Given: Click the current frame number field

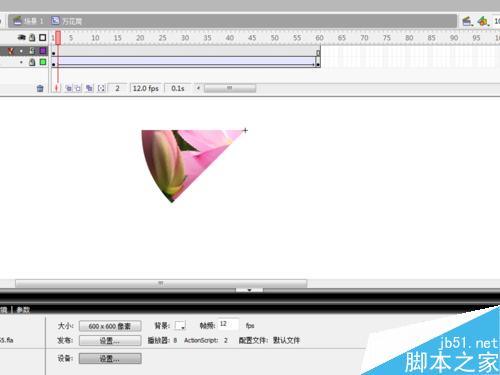Looking at the screenshot, I should pyautogui.click(x=117, y=88).
